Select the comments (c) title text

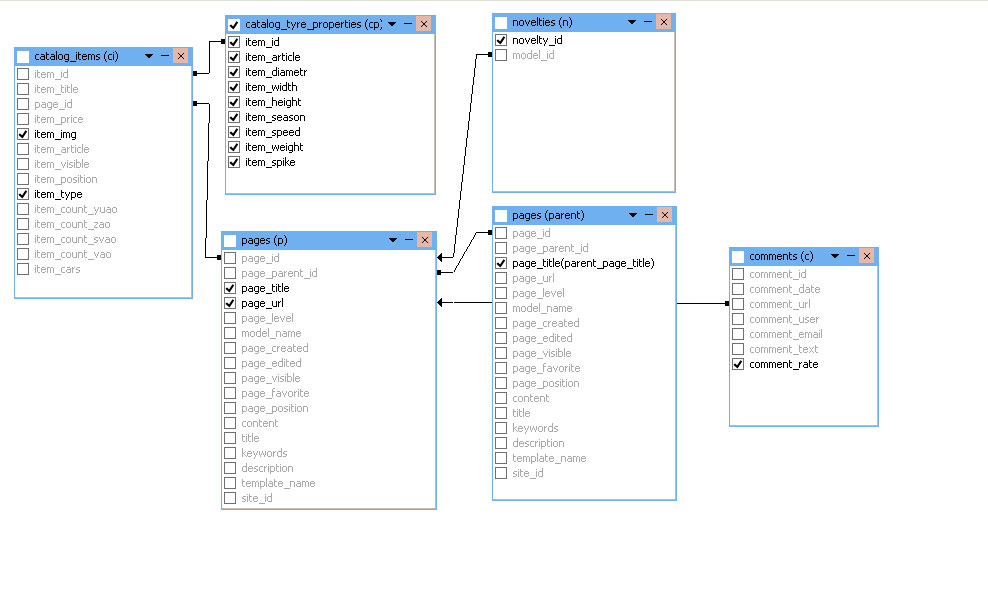coord(781,256)
